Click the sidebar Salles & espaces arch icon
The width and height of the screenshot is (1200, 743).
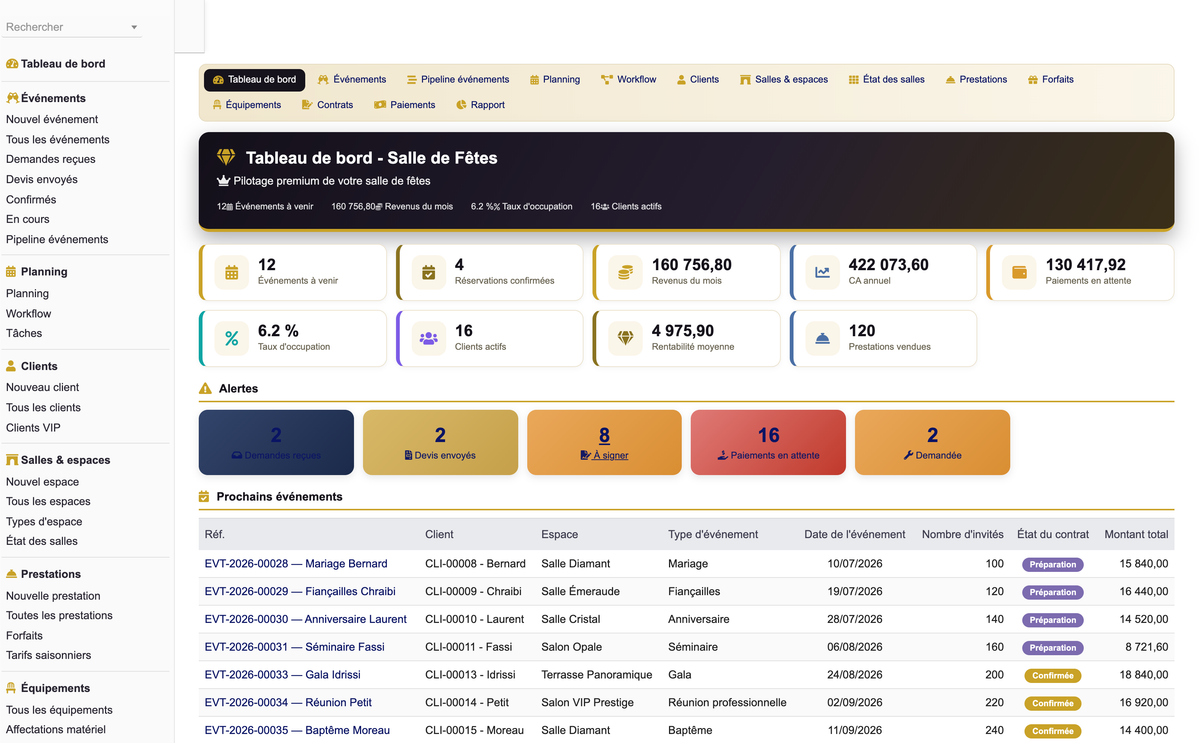(12, 460)
